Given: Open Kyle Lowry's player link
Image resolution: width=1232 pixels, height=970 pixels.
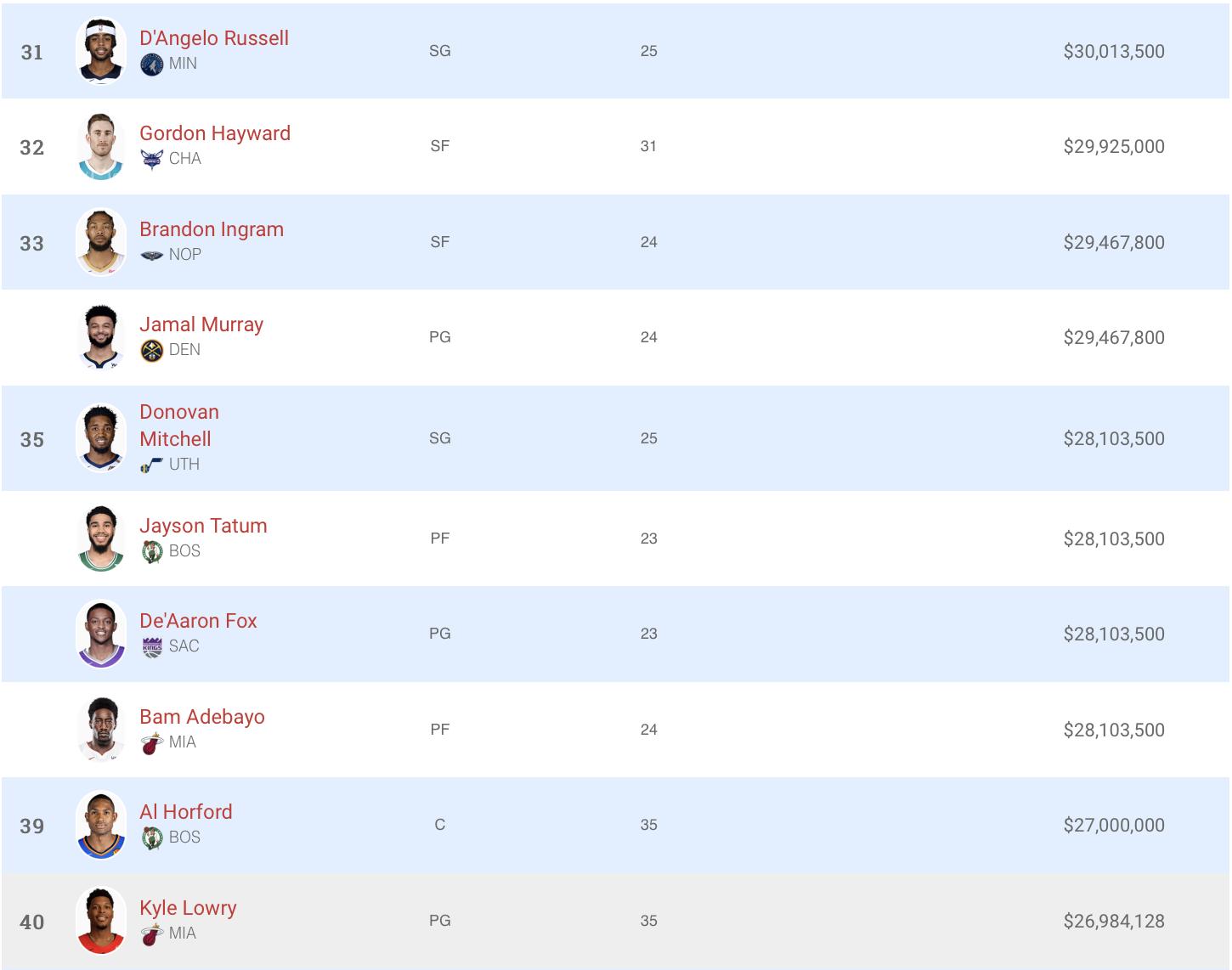Looking at the screenshot, I should (x=188, y=908).
